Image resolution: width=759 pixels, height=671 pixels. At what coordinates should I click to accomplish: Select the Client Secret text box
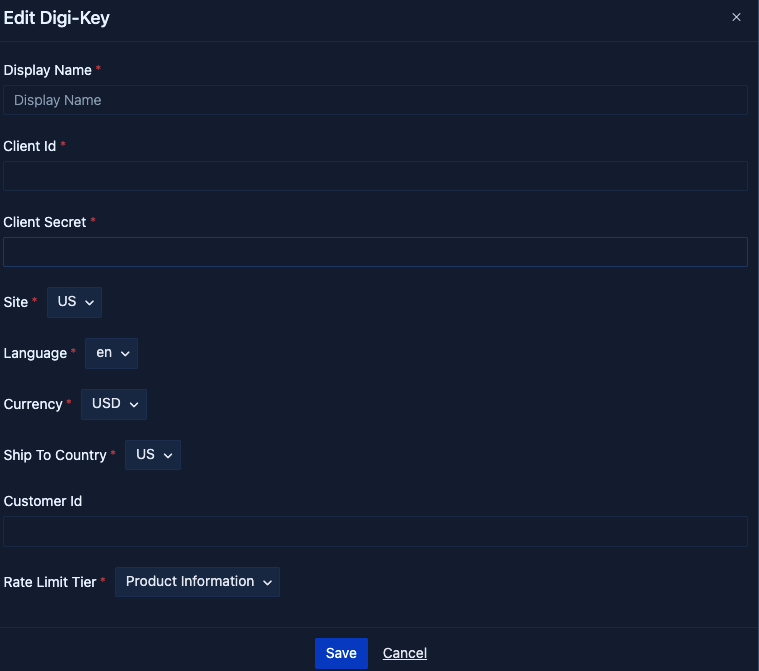point(375,252)
